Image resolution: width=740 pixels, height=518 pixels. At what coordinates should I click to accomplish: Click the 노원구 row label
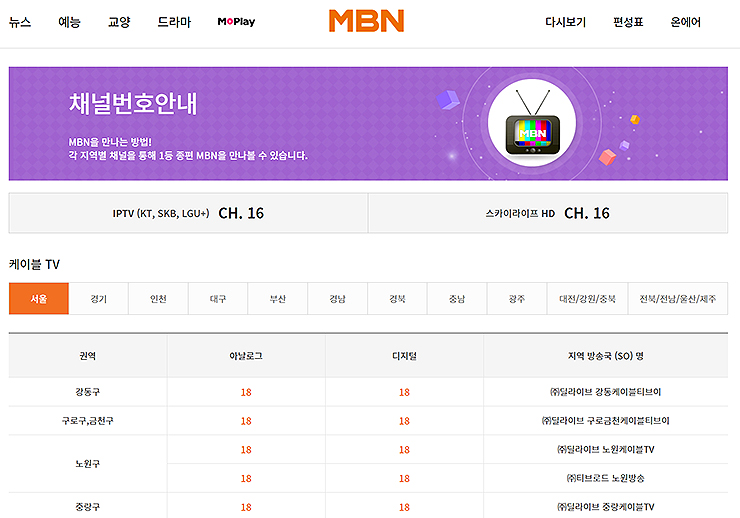pos(88,464)
